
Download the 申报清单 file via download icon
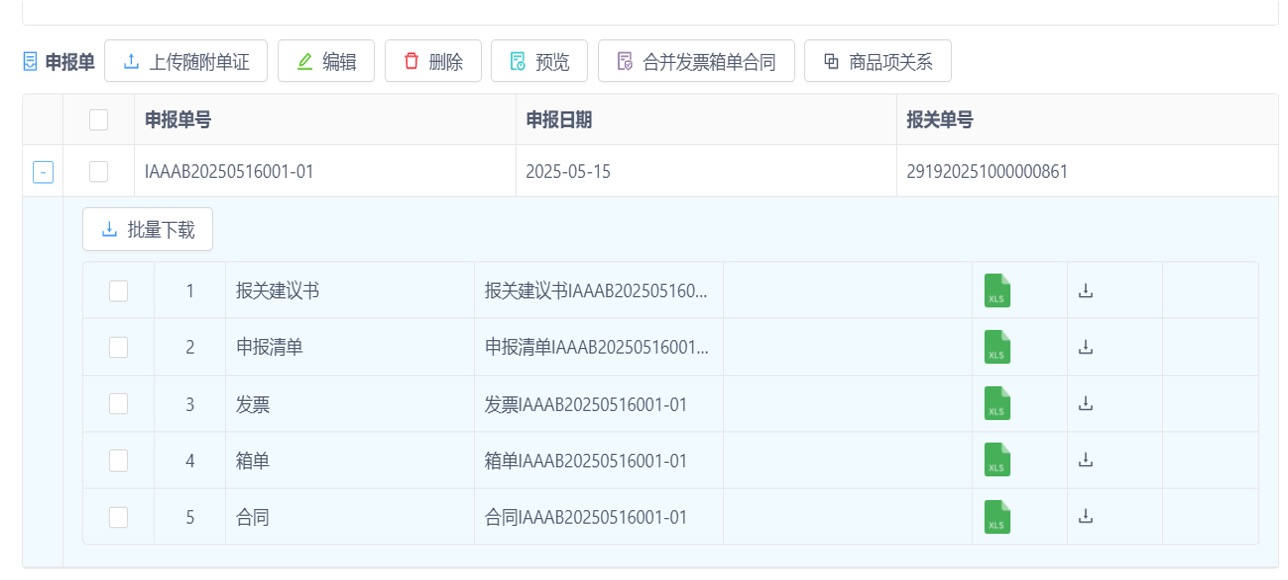[1086, 347]
